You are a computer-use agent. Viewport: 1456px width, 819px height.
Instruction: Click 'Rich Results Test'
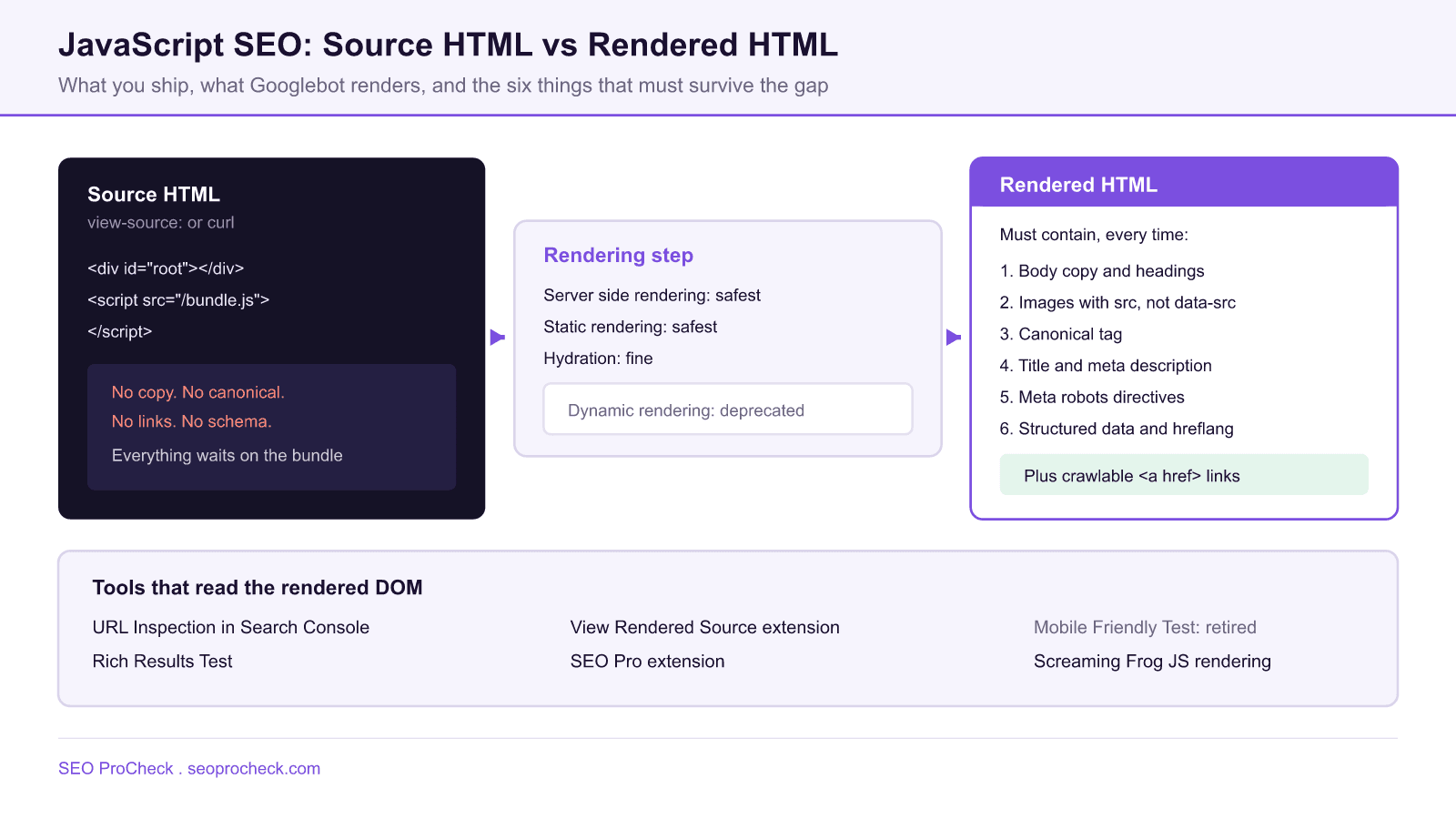(162, 662)
